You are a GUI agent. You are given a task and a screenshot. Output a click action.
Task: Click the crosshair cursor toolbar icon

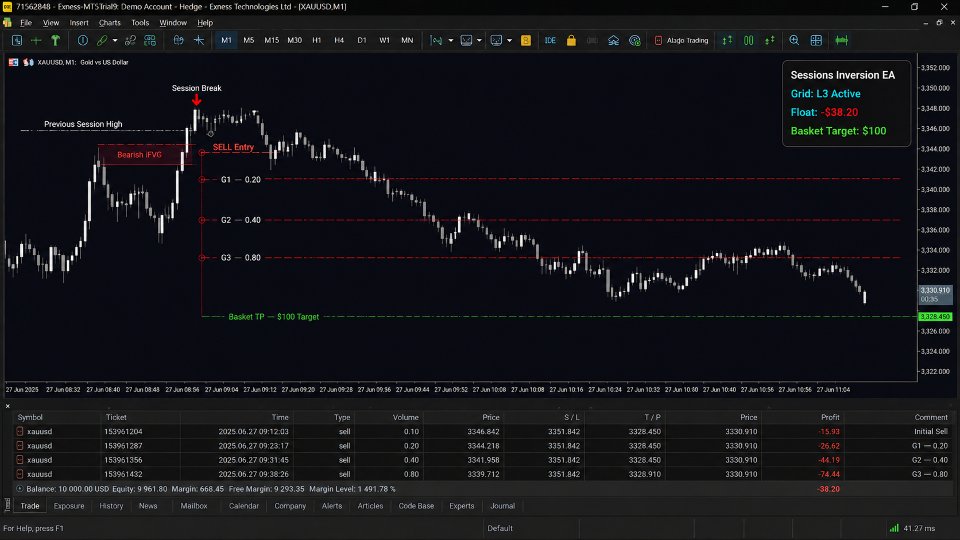199,40
